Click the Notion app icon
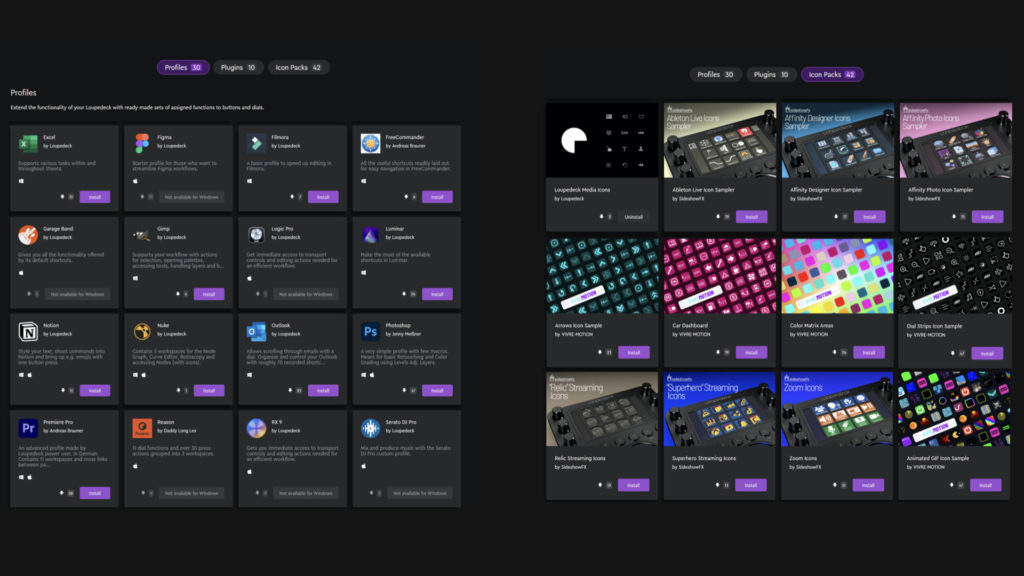This screenshot has width=1024, height=576. (x=28, y=331)
